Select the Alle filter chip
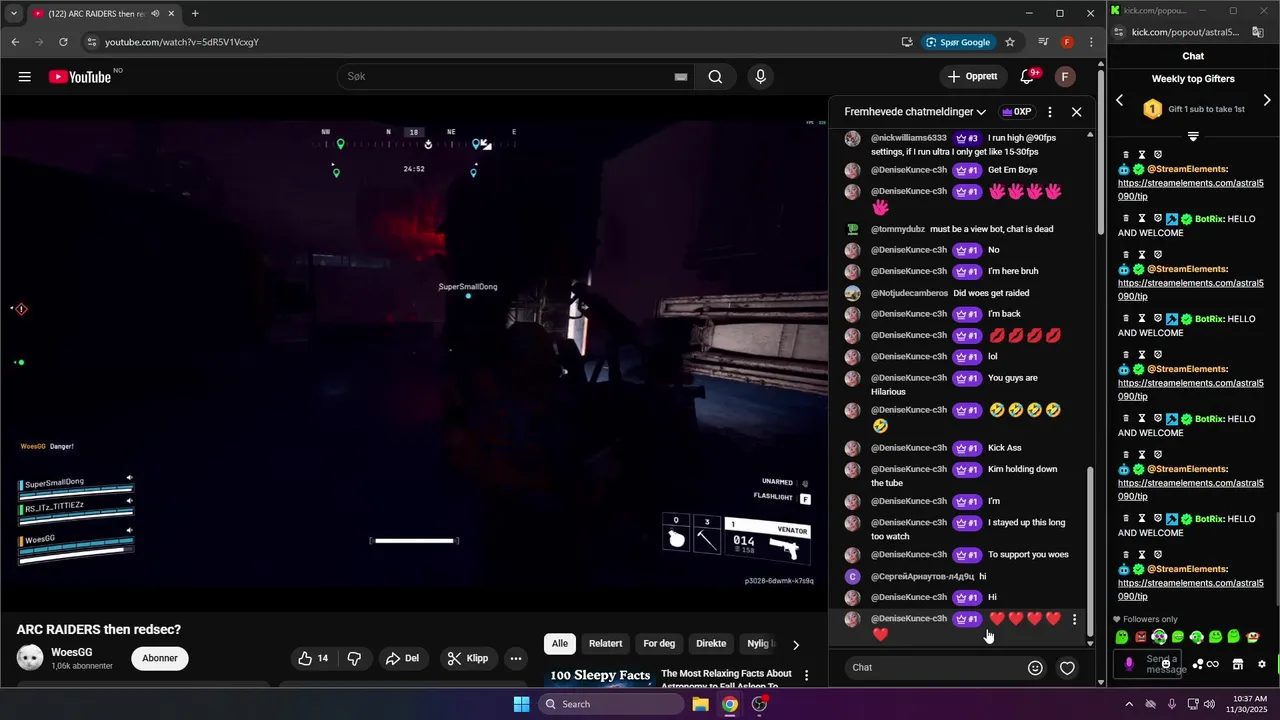The width and height of the screenshot is (1280, 720). (x=560, y=644)
